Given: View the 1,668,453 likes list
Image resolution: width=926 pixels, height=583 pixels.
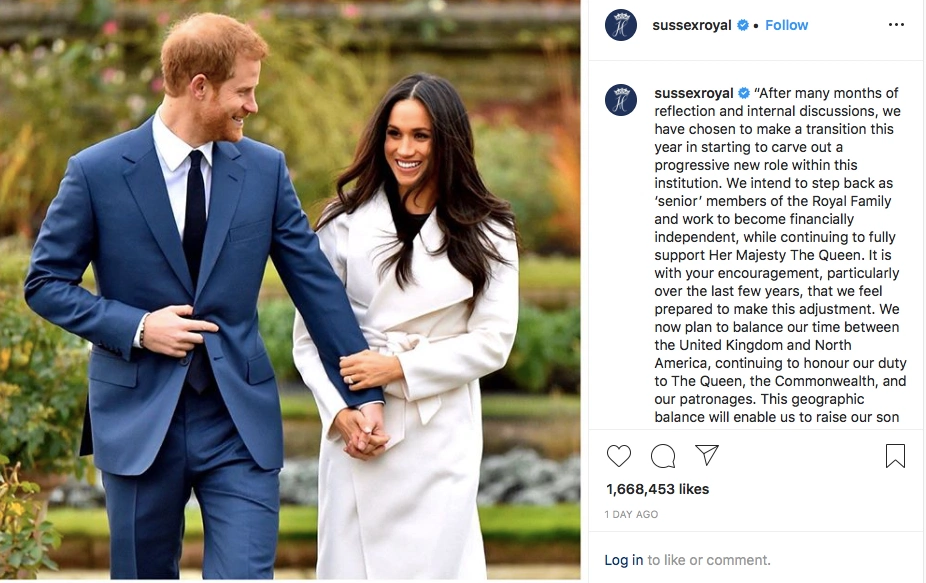Looking at the screenshot, I should [657, 489].
